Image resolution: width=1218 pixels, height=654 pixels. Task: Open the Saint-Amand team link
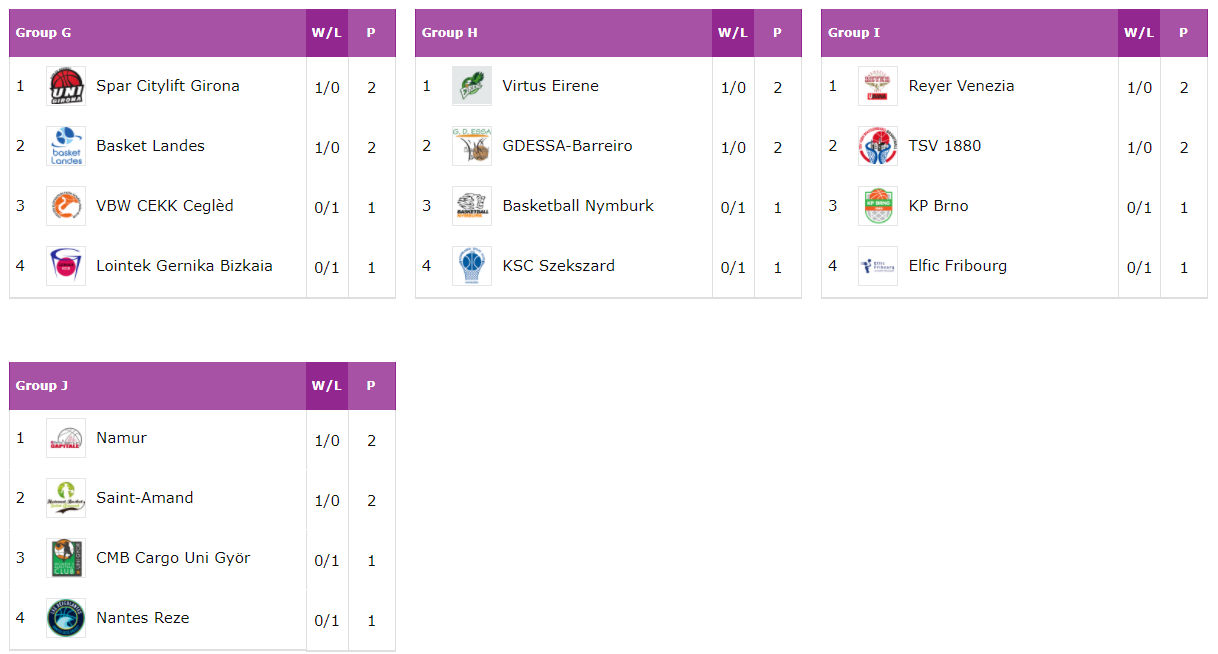click(145, 498)
